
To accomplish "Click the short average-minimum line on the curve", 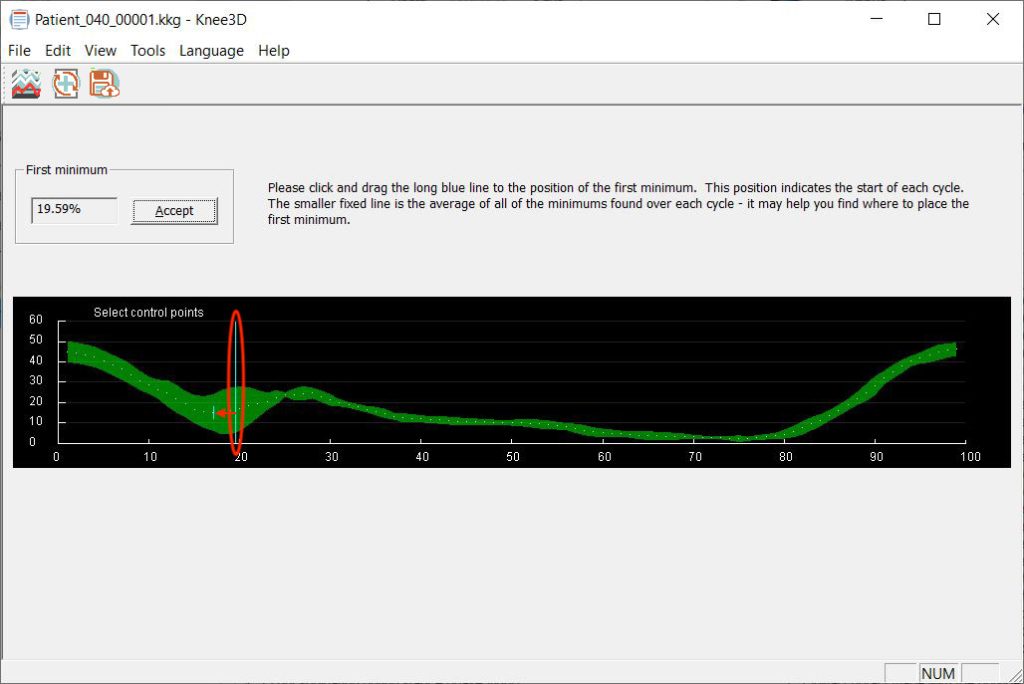I will coord(214,412).
